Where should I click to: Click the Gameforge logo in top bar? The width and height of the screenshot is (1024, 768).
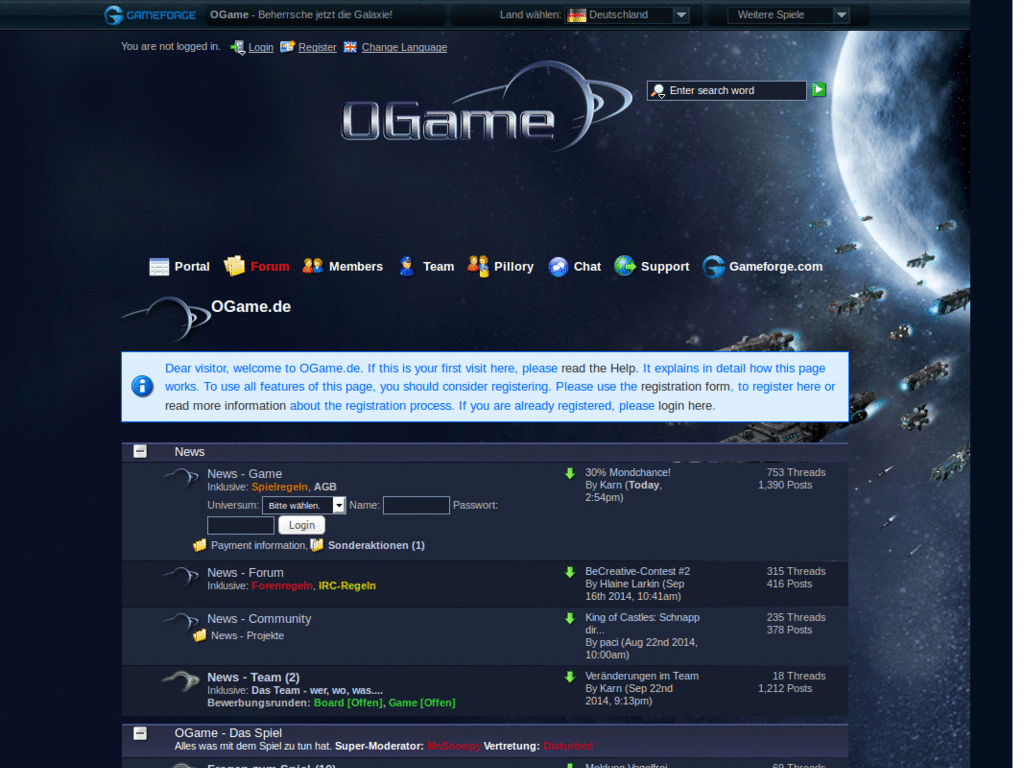coord(150,14)
